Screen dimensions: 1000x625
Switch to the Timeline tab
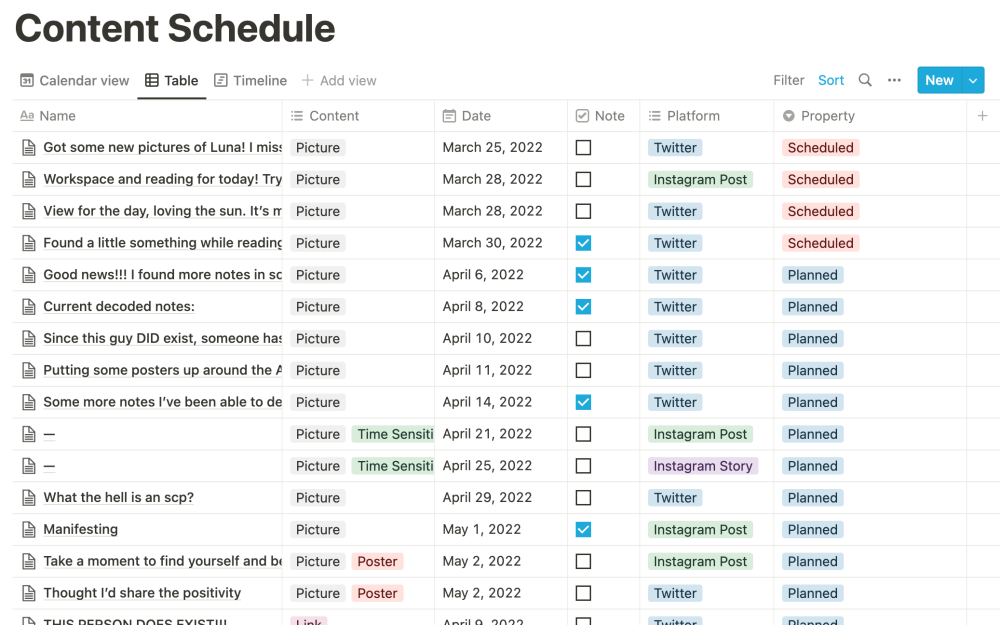click(250, 80)
